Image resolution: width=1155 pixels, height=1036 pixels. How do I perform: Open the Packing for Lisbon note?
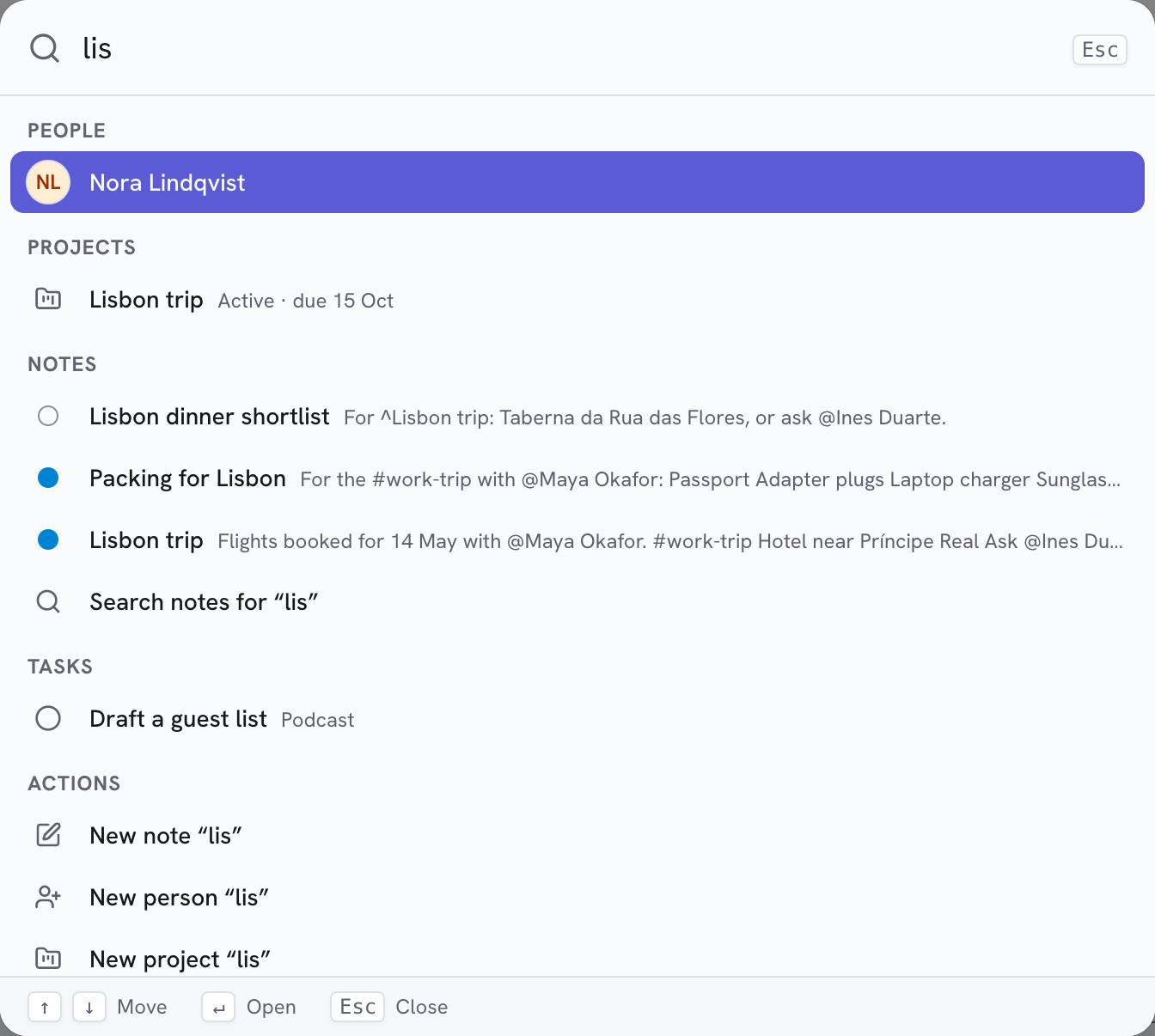pos(577,478)
